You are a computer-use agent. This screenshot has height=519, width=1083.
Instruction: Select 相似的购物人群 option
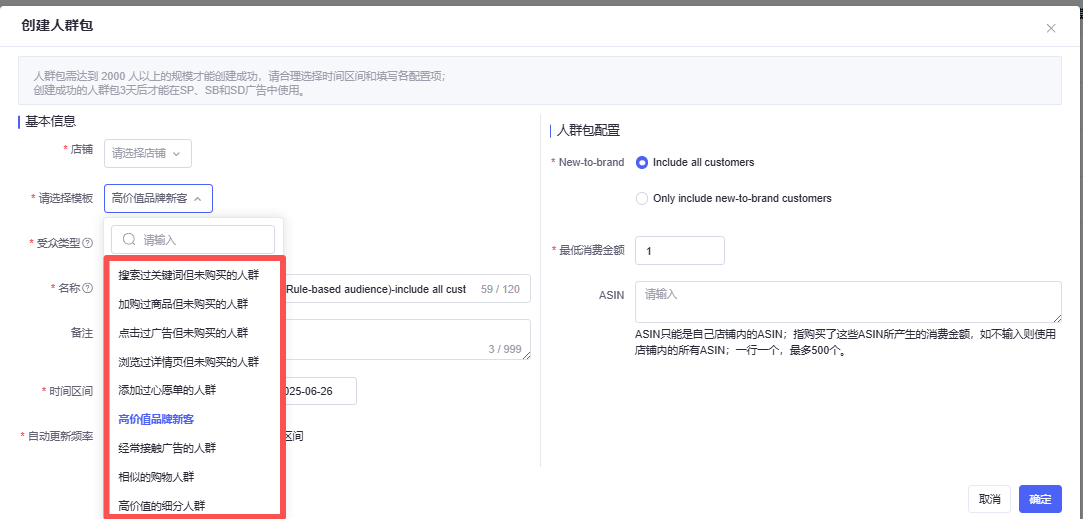156,477
